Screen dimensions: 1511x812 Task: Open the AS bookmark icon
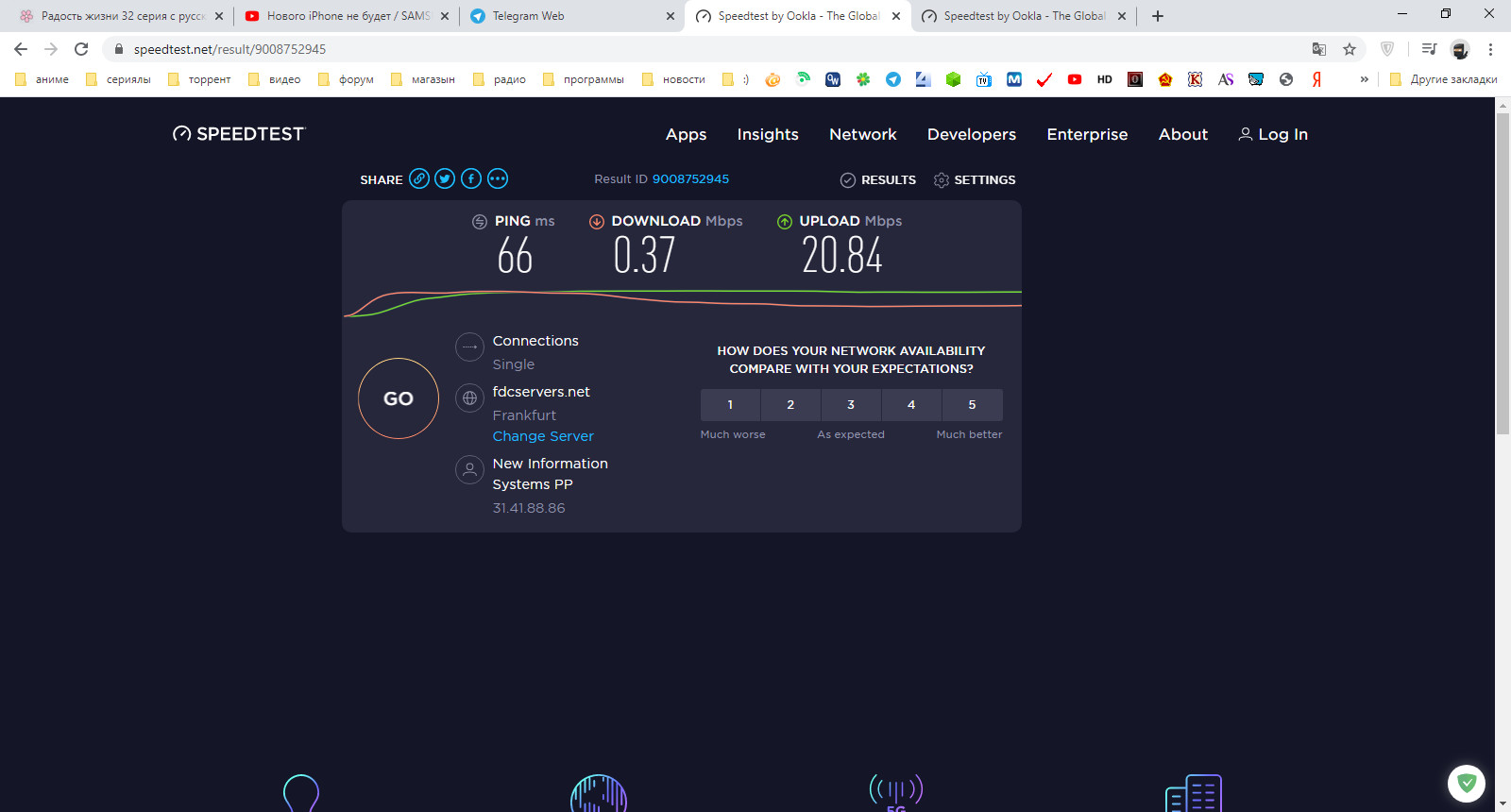coord(1226,79)
